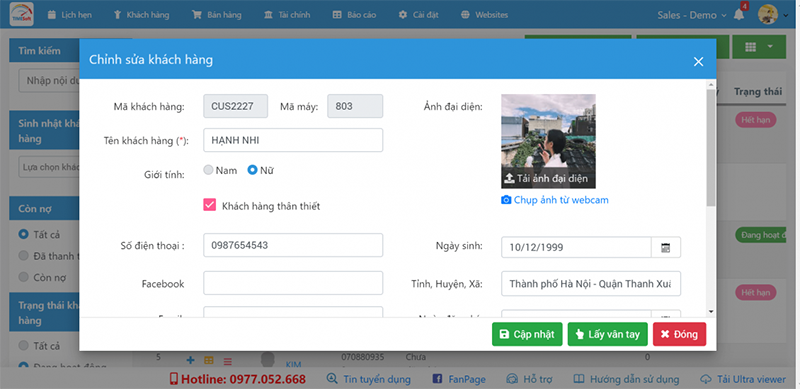Screen dimensions: 800x389
Task: Open Hướng dẫn sử dụng link
Action: (627, 379)
